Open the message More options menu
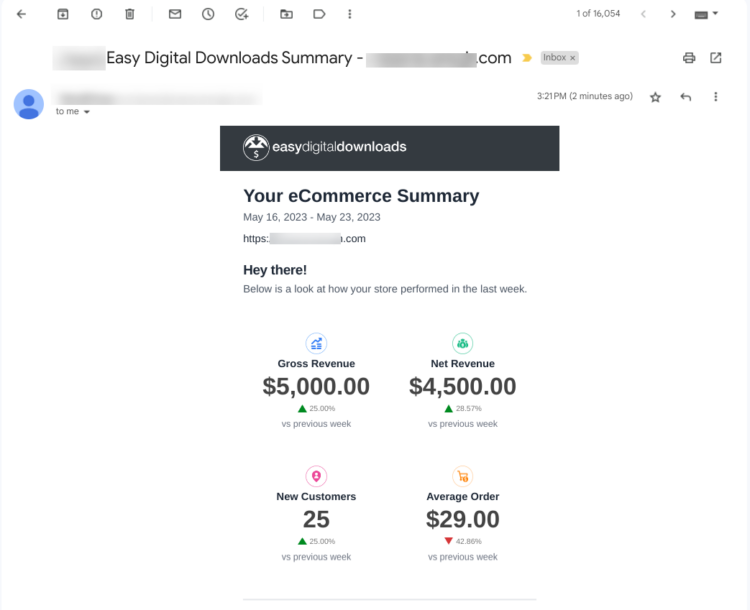 pyautogui.click(x=716, y=97)
